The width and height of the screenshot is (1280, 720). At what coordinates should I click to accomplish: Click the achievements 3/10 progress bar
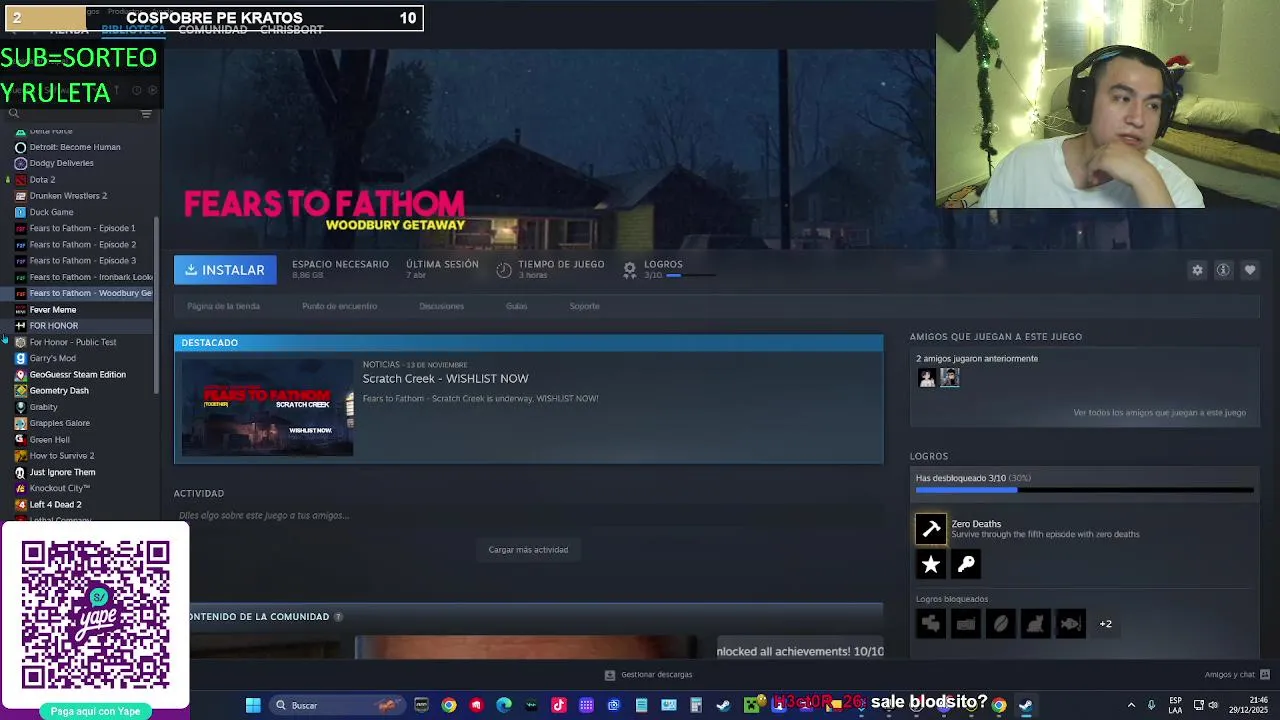1084,490
